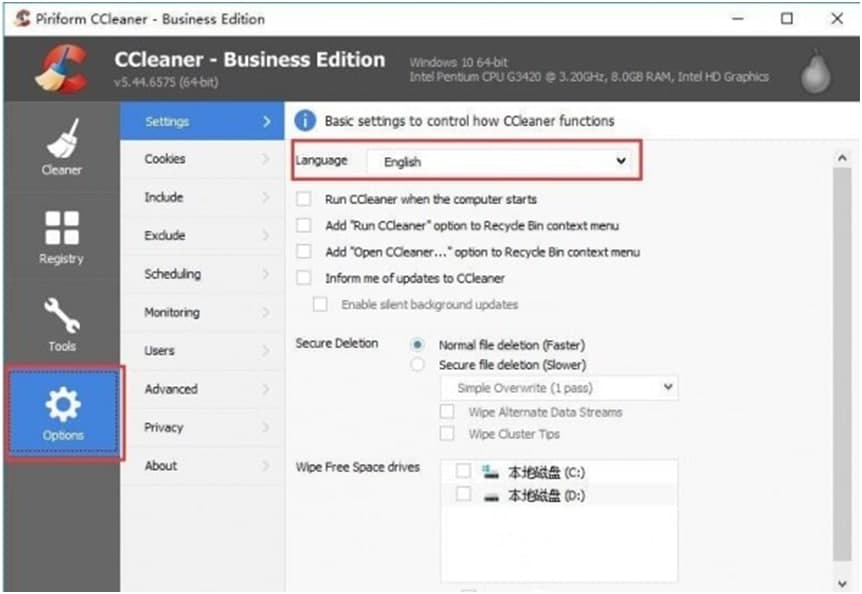The width and height of the screenshot is (862, 594).
Task: Open the Language dropdown
Action: click(x=500, y=160)
